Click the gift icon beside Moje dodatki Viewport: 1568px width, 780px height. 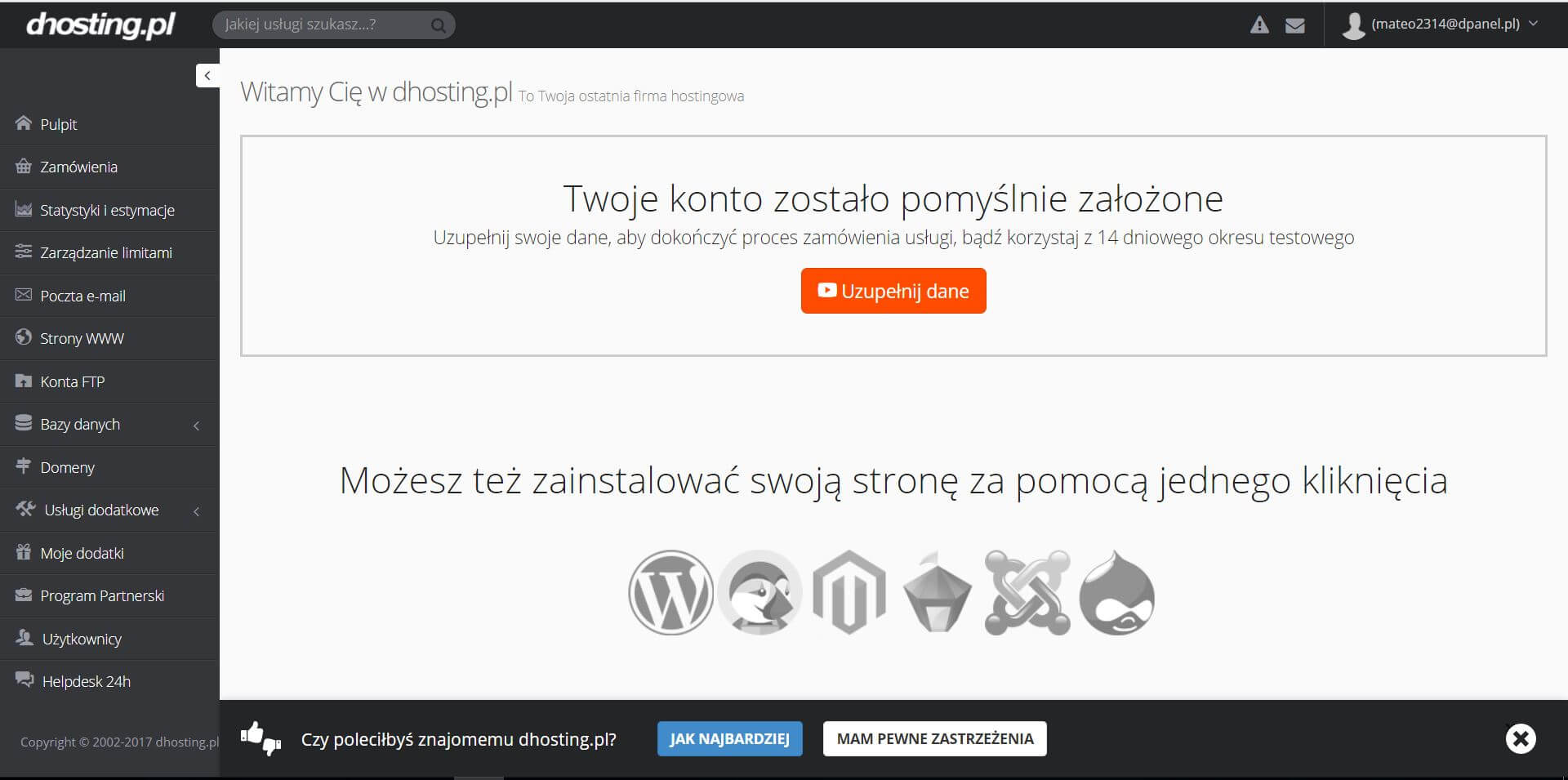click(x=24, y=552)
